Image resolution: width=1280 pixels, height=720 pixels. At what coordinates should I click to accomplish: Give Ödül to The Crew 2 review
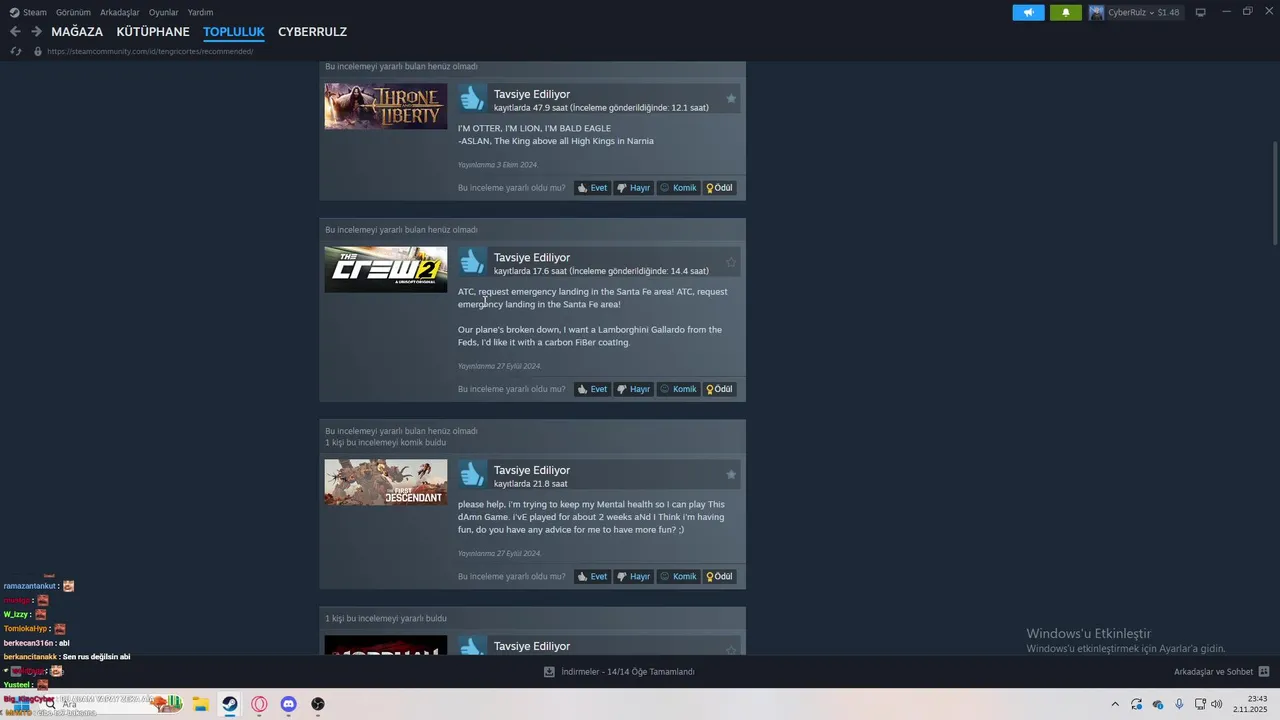coord(720,389)
